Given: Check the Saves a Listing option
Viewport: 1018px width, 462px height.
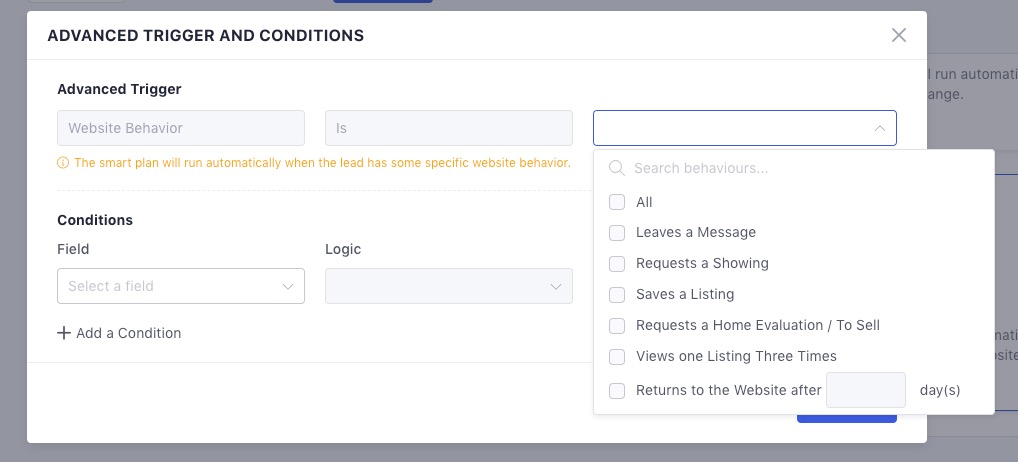Looking at the screenshot, I should [x=617, y=295].
